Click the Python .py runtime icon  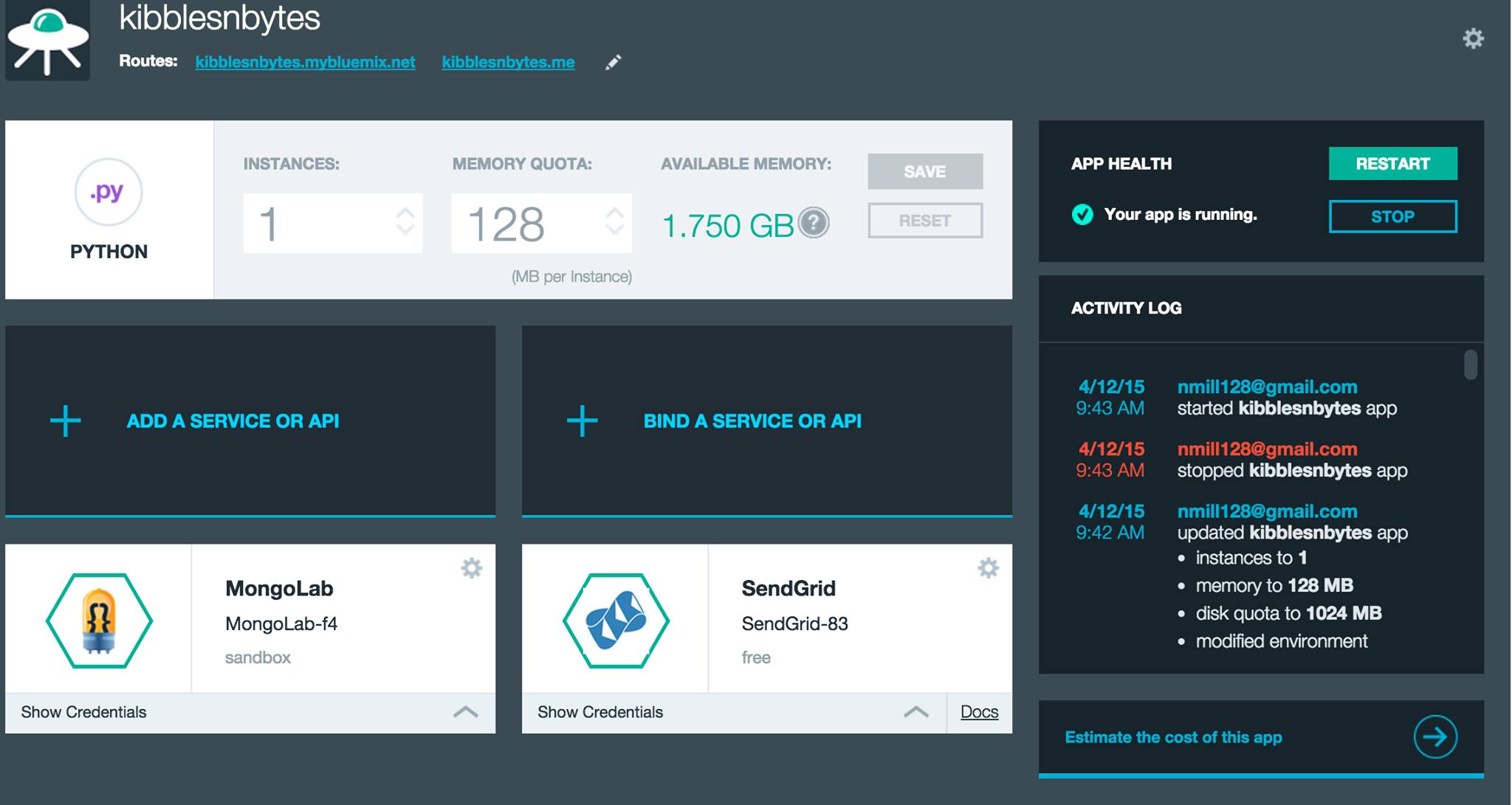[x=109, y=192]
